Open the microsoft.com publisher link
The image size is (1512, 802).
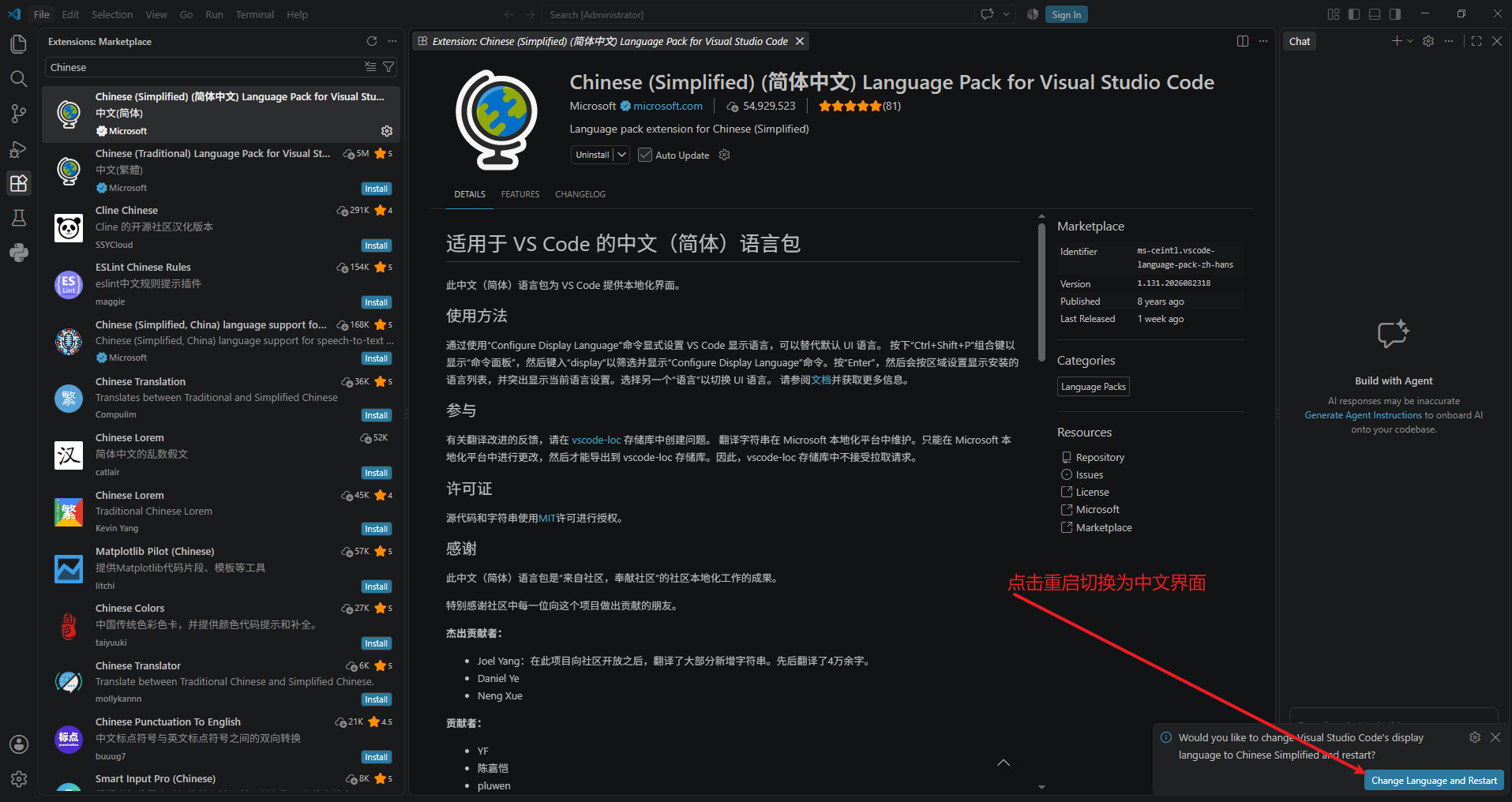[x=667, y=106]
